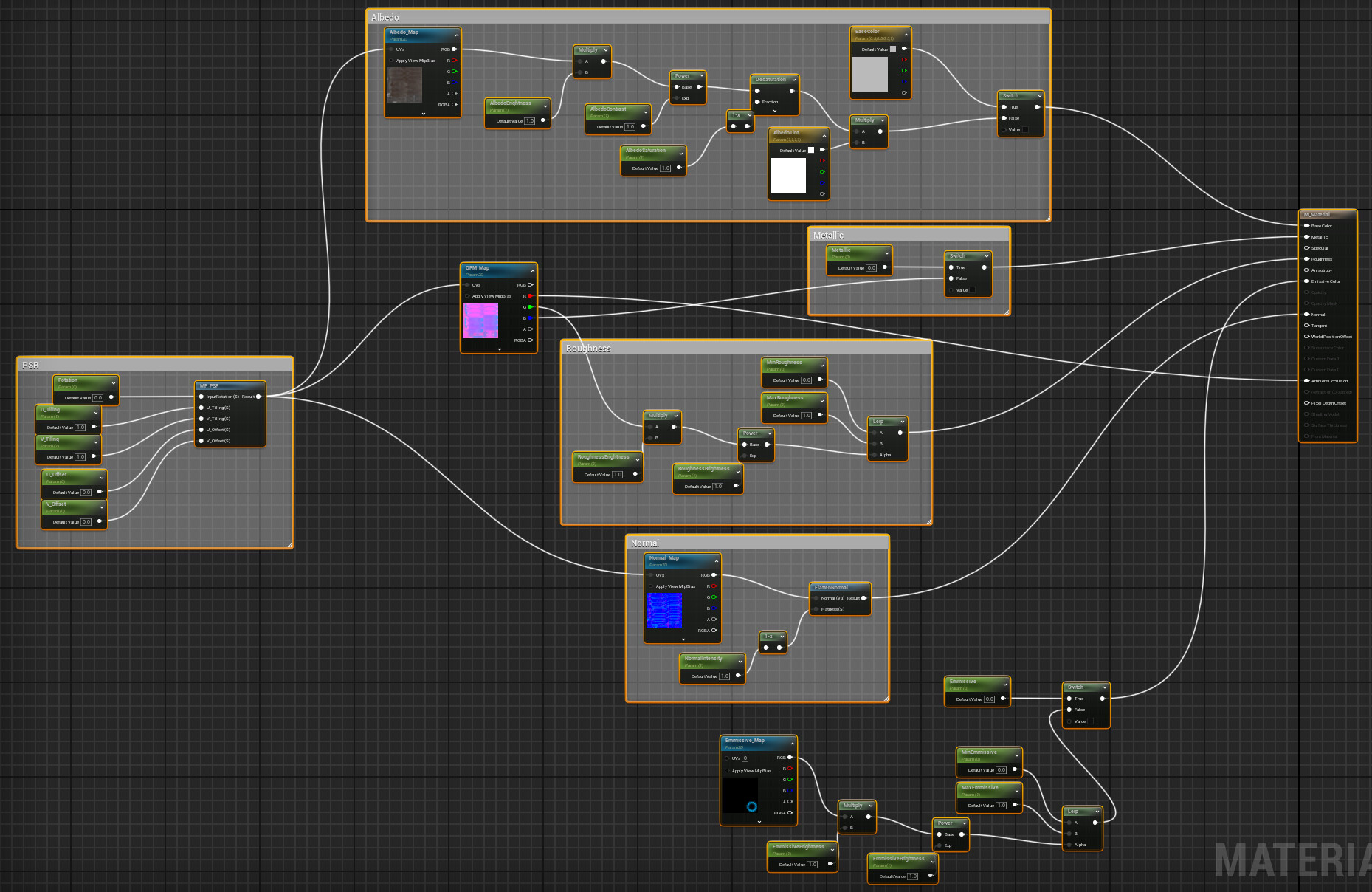Click the RGB output pin on Albedo_Map
The height and width of the screenshot is (892, 1372).
(454, 49)
